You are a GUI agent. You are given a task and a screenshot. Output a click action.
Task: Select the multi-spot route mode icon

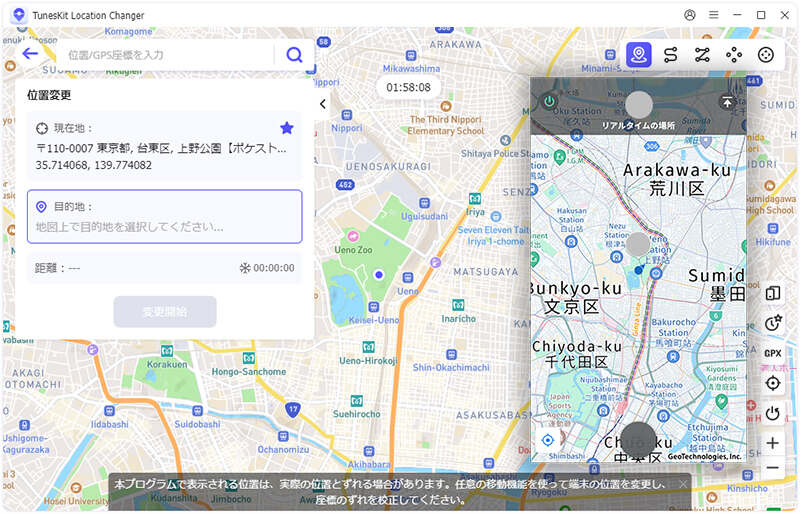click(702, 55)
